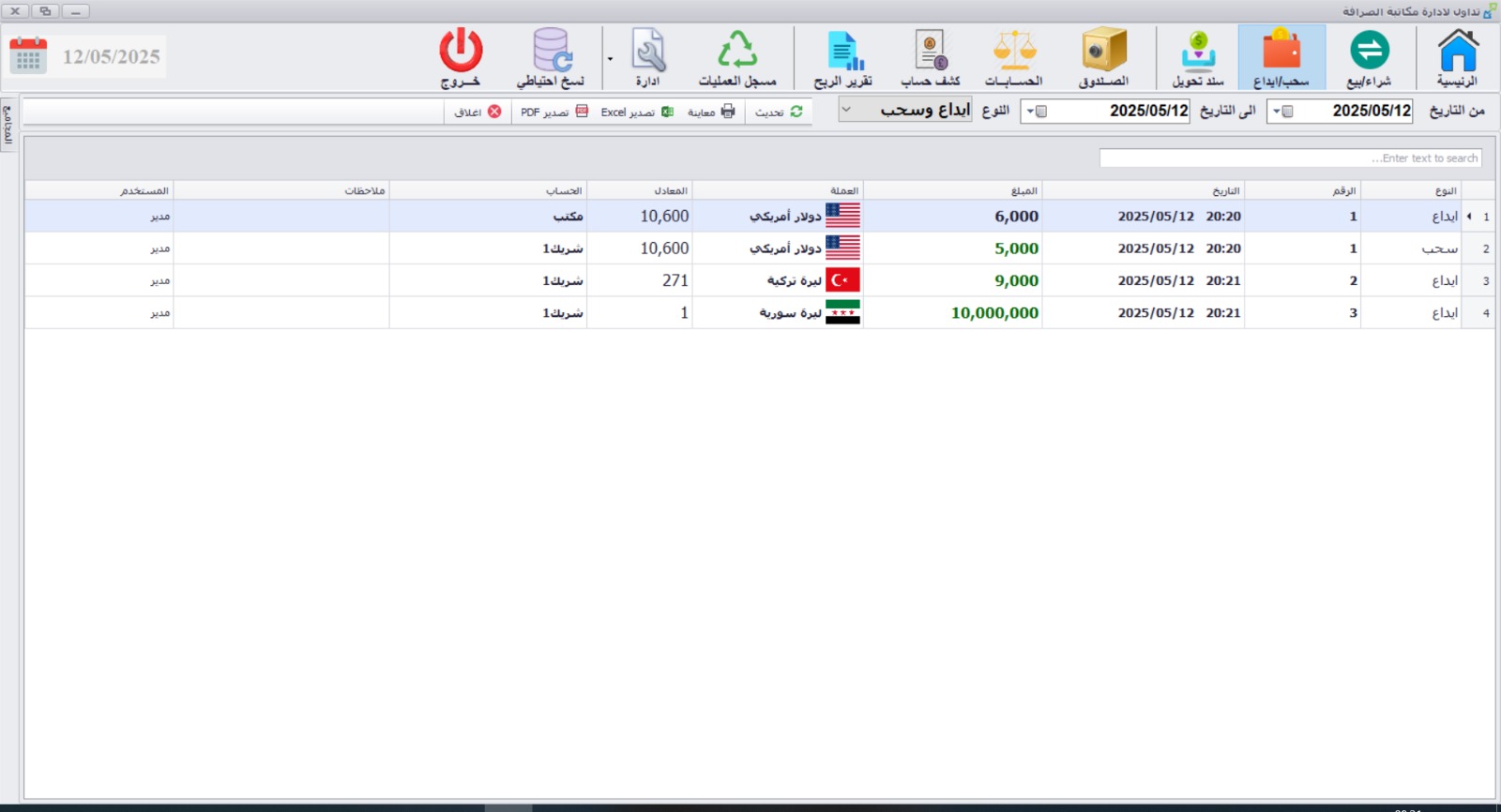
Task: Open the الى التاريخ date picker dropdown
Action: (x=1031, y=112)
